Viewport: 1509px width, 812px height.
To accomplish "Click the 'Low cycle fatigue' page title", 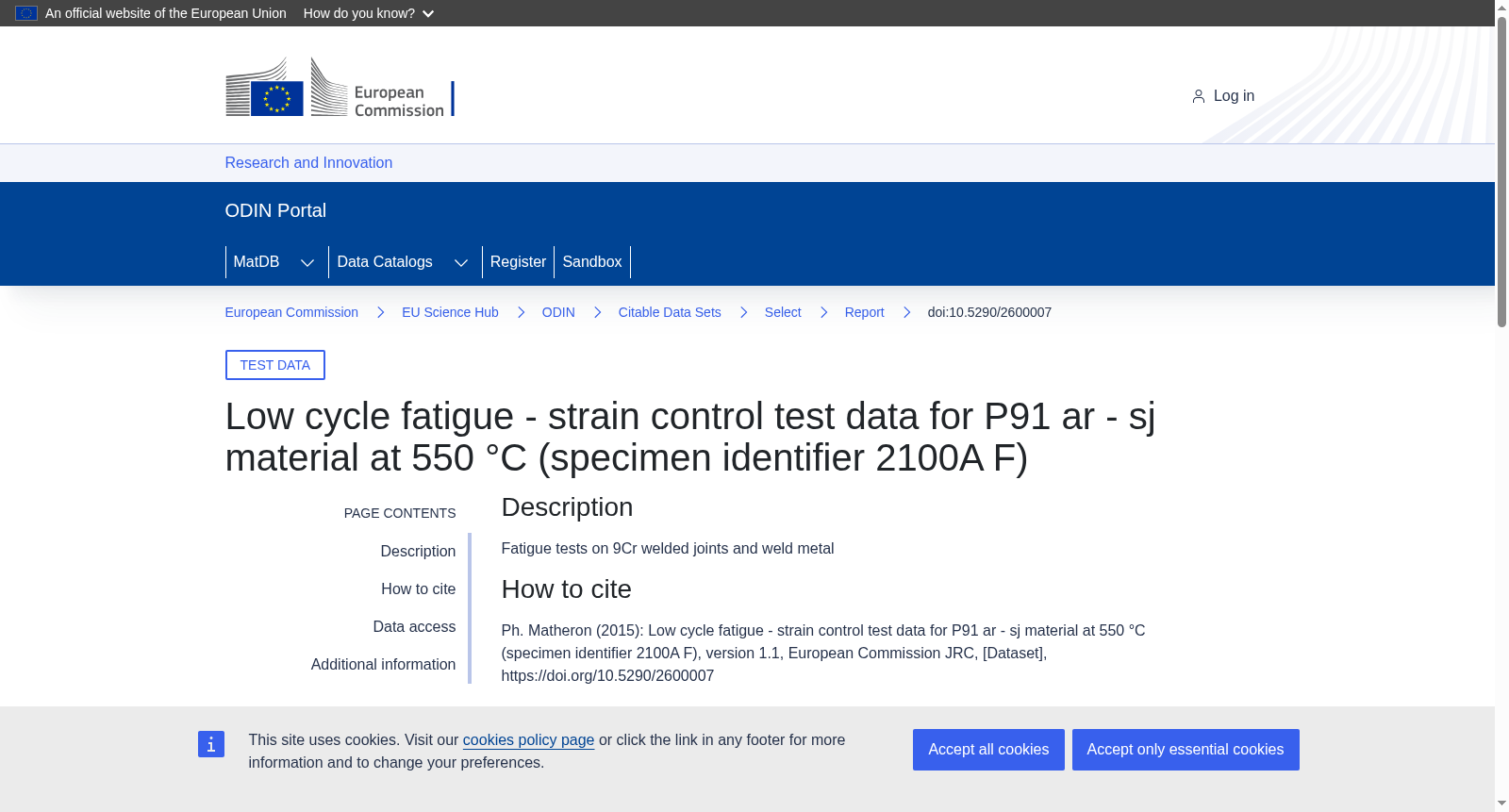I will point(690,437).
